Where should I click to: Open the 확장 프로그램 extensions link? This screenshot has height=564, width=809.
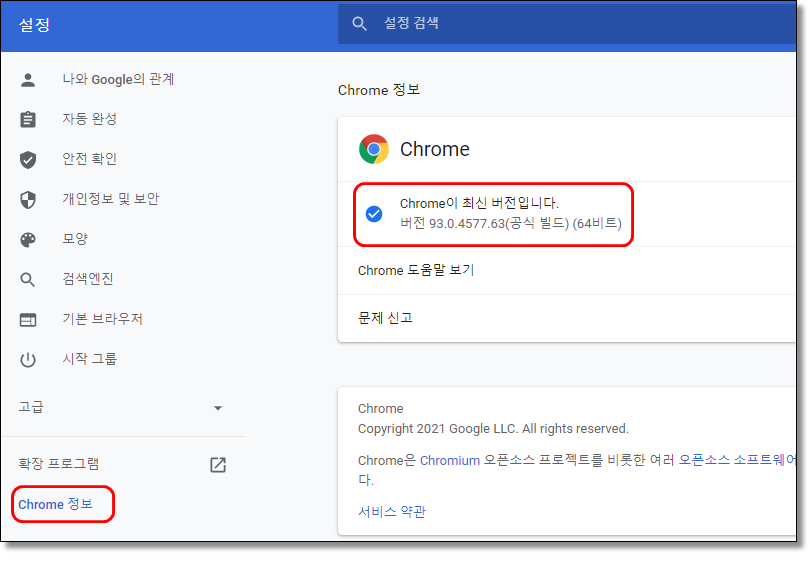(x=58, y=464)
